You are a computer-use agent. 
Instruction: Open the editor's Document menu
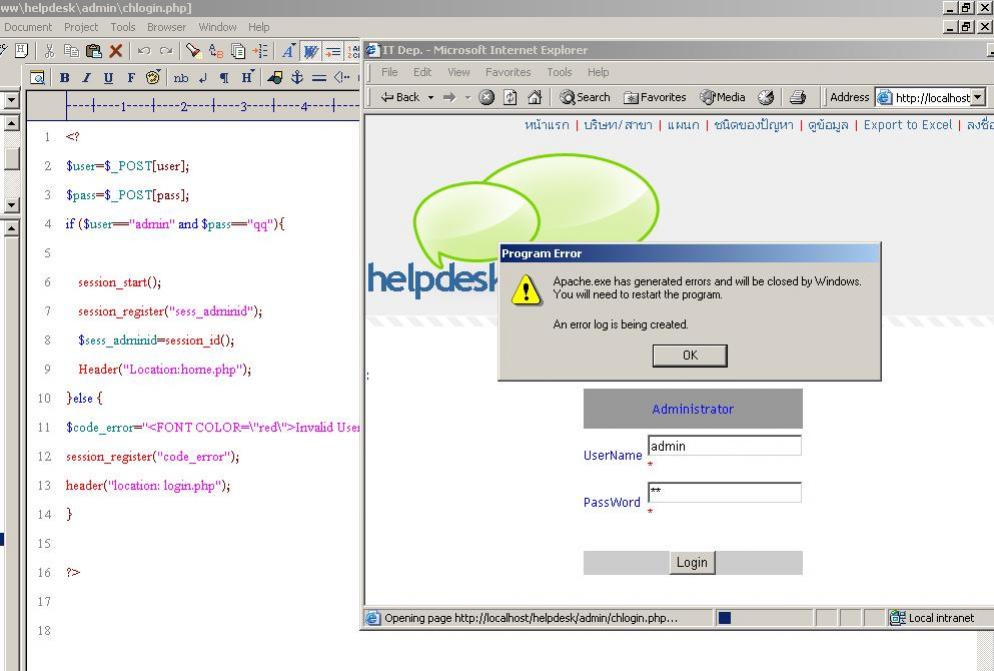28,27
